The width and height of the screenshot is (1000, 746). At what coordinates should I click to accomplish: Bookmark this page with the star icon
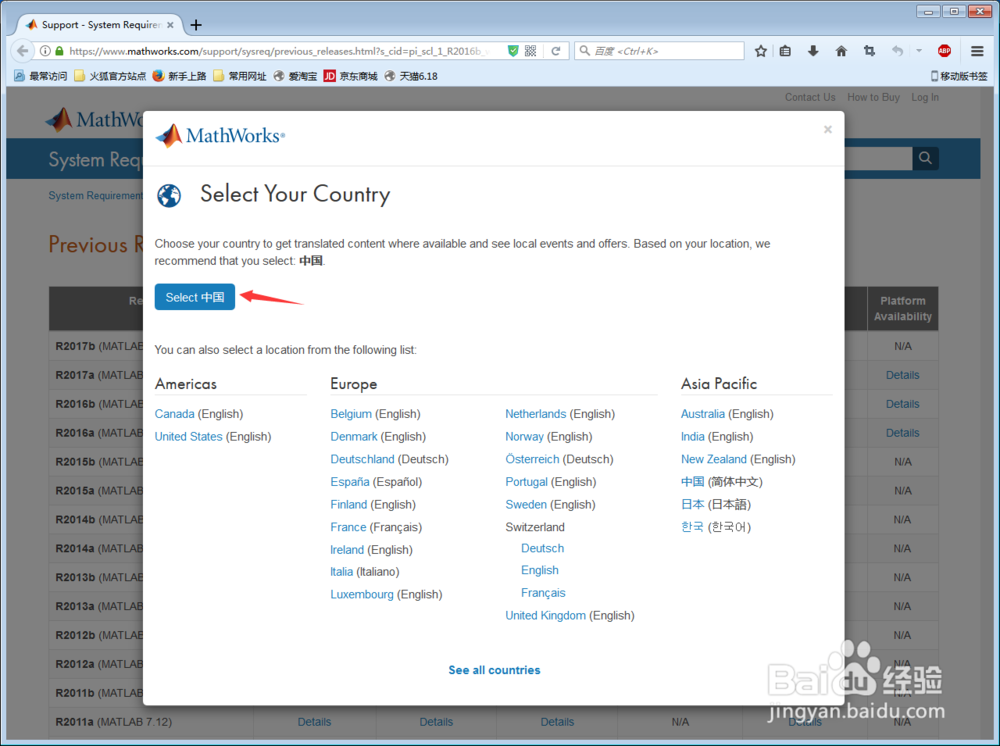click(x=760, y=51)
